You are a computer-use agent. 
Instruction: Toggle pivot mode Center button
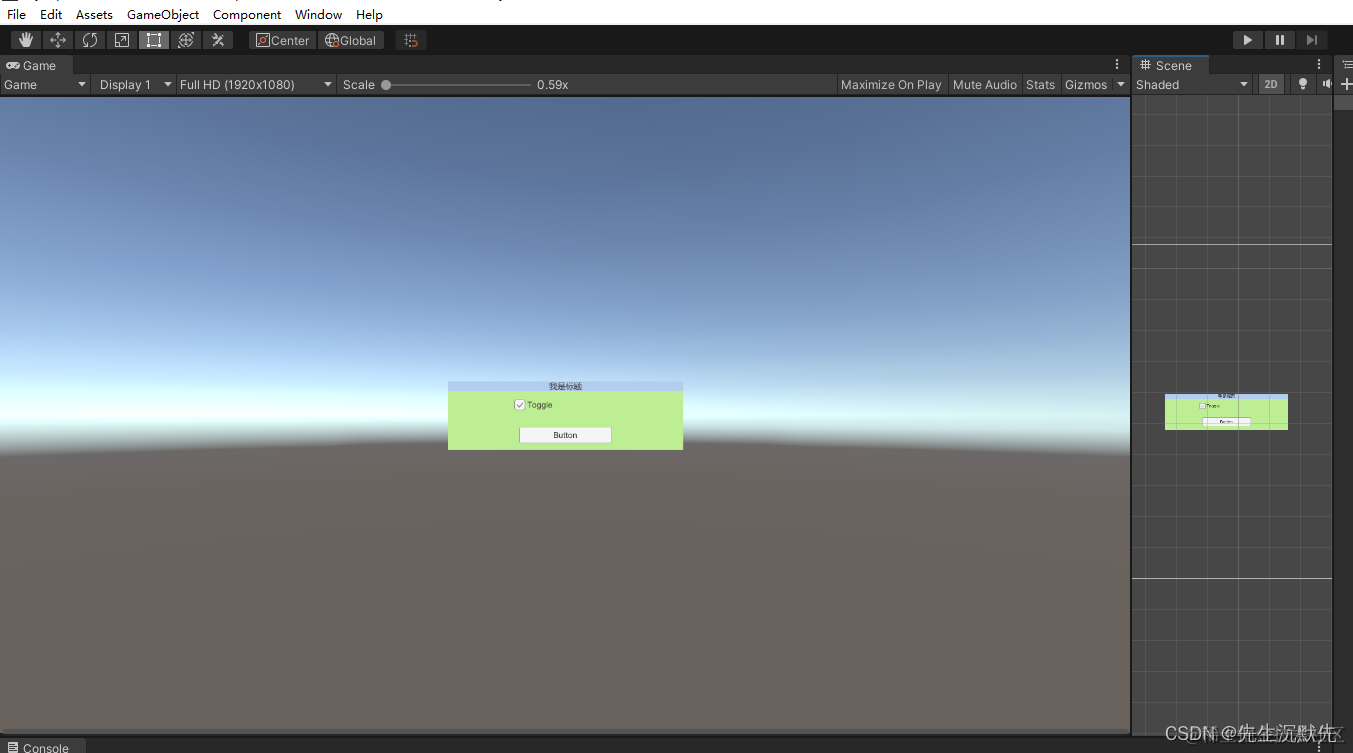coord(283,40)
